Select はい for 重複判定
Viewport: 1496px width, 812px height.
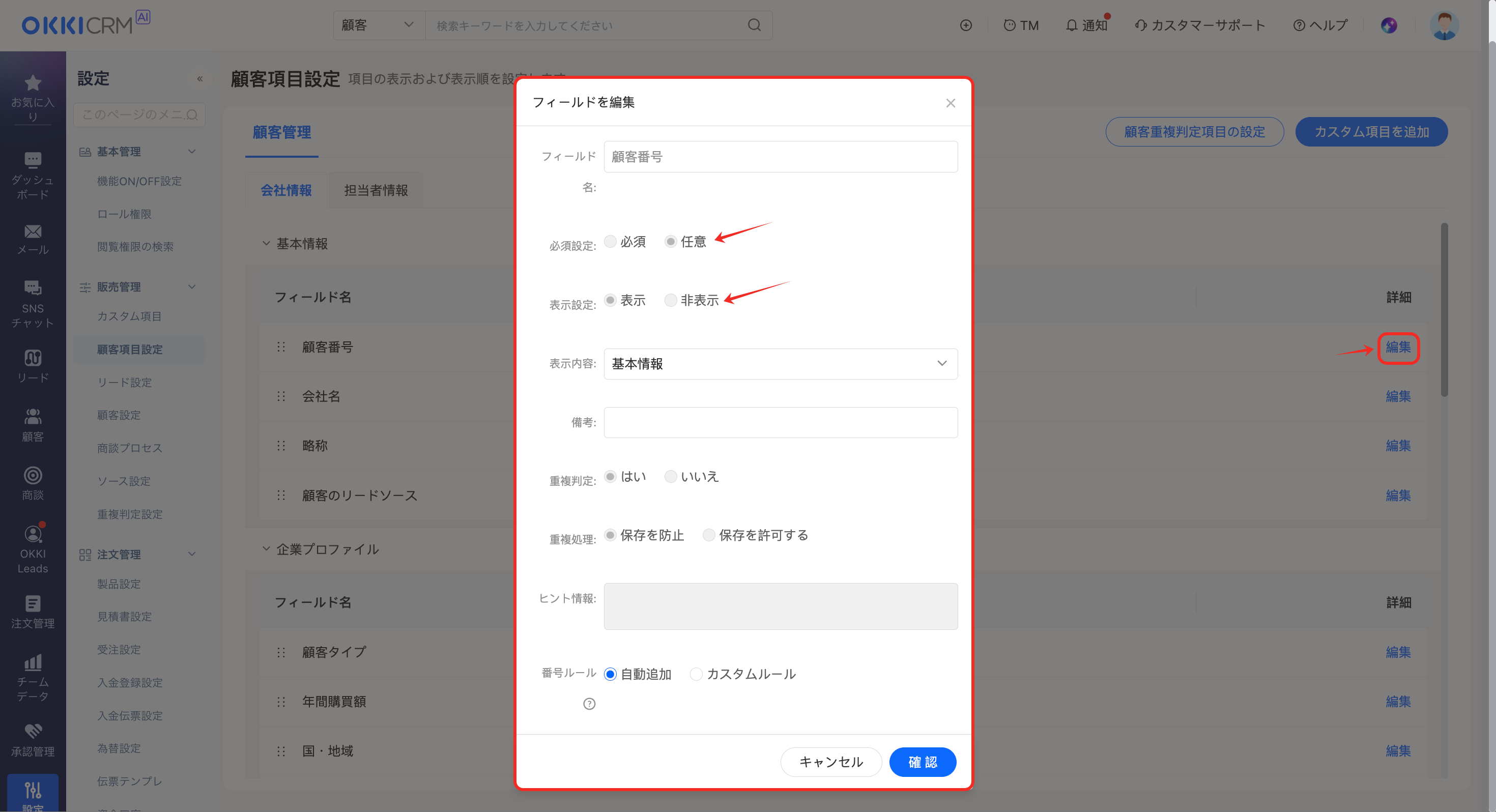[610, 476]
